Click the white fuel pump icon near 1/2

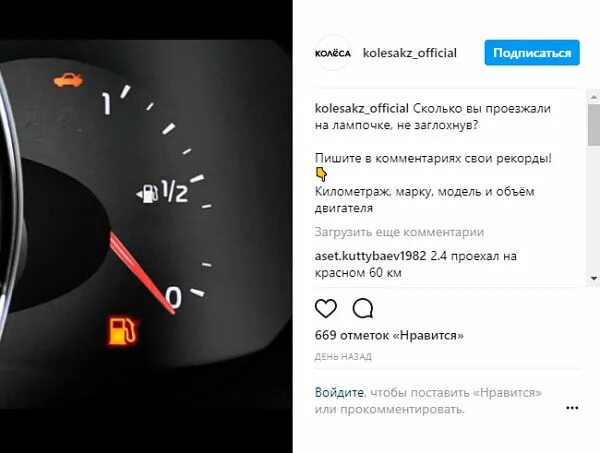(x=147, y=193)
